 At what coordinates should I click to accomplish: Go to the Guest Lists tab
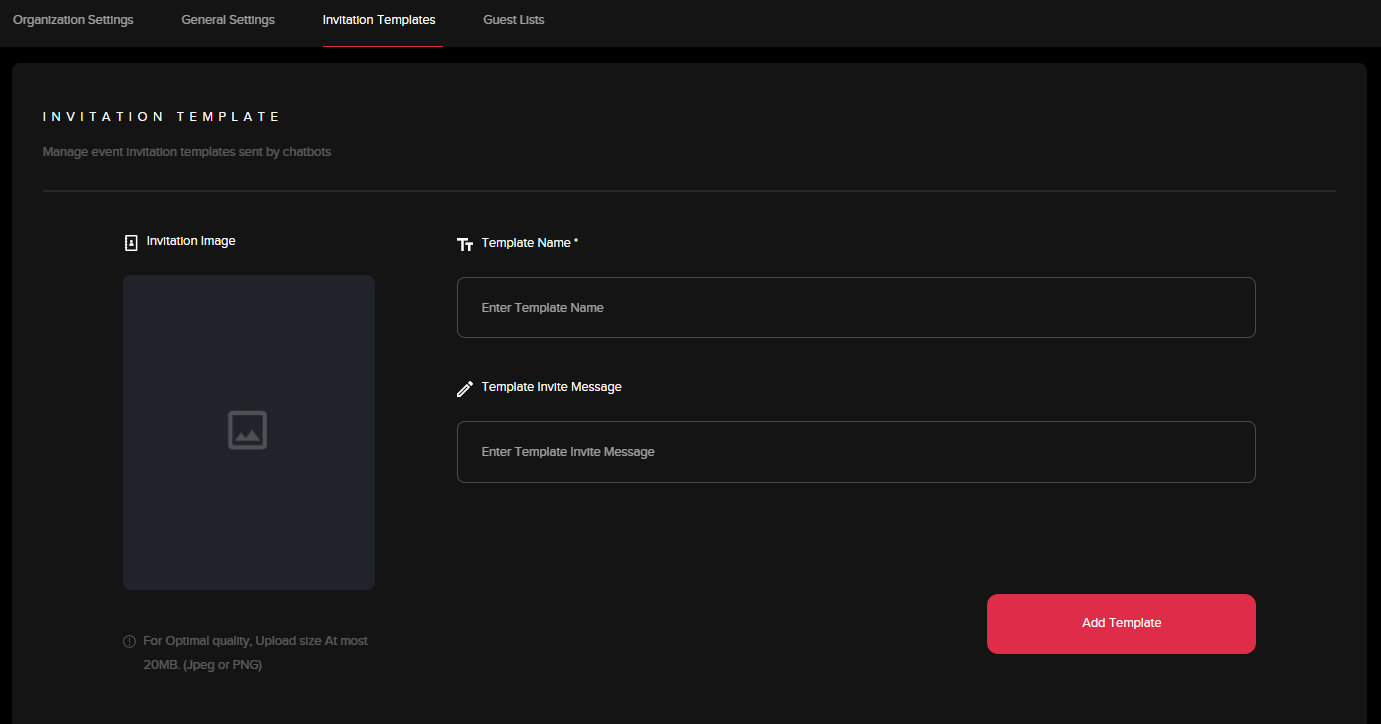[x=514, y=20]
